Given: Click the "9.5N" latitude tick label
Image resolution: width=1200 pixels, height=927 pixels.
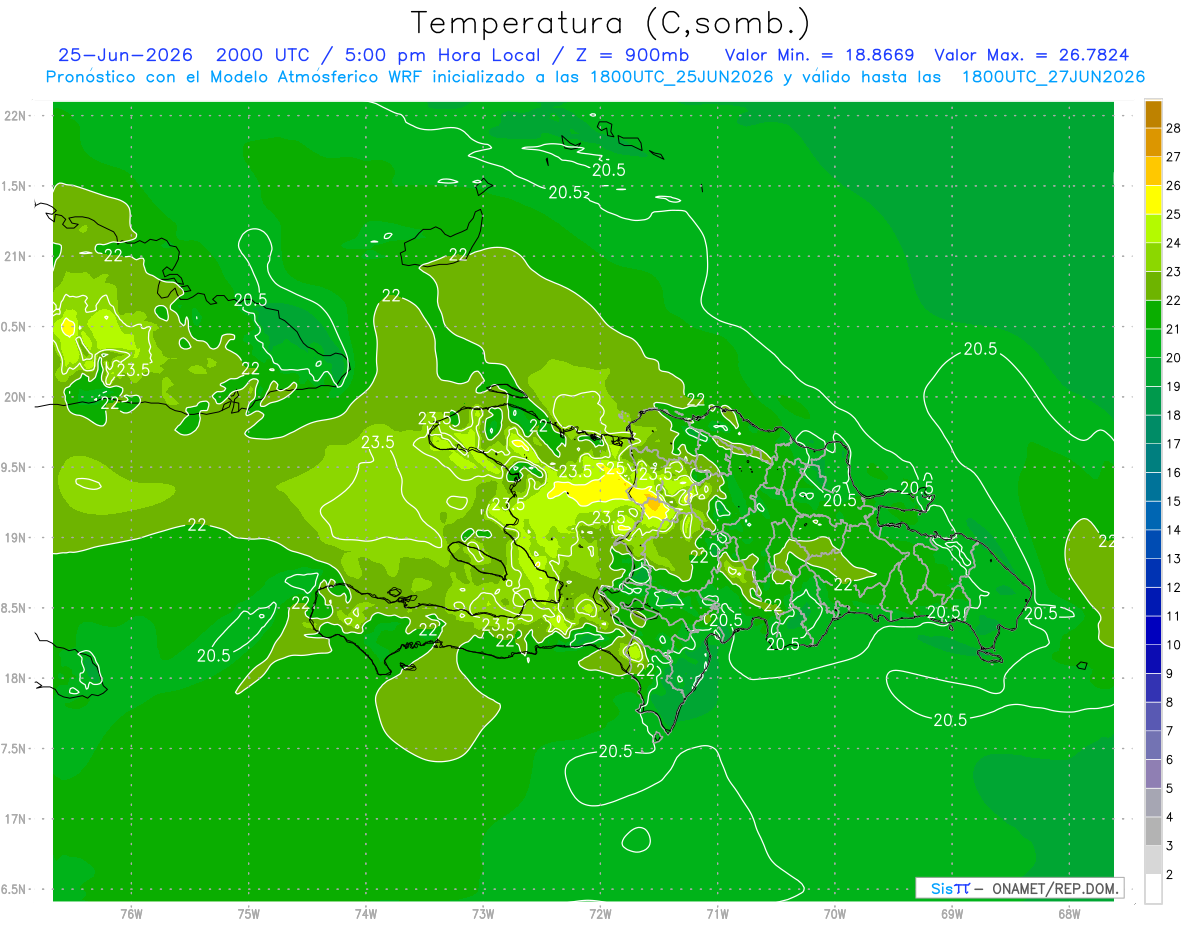Looking at the screenshot, I should [14, 467].
